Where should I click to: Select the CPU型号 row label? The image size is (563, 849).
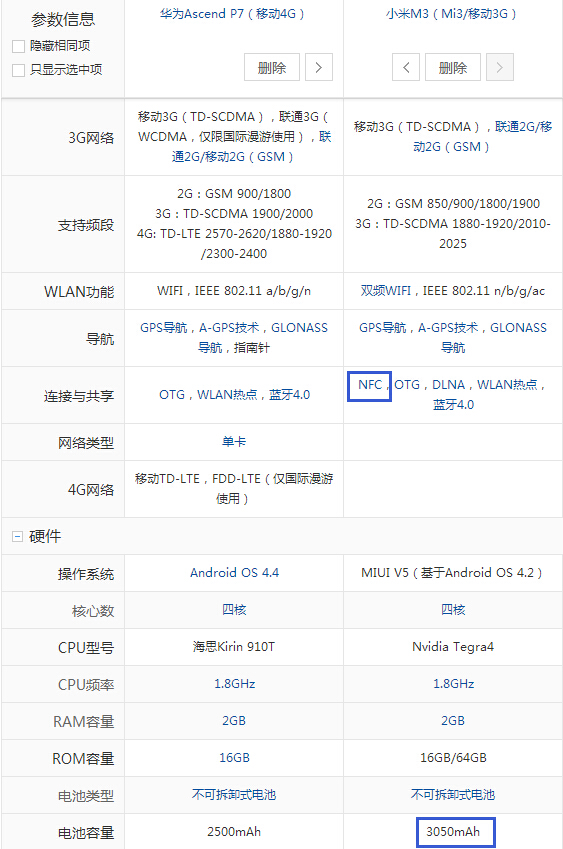click(x=86, y=648)
